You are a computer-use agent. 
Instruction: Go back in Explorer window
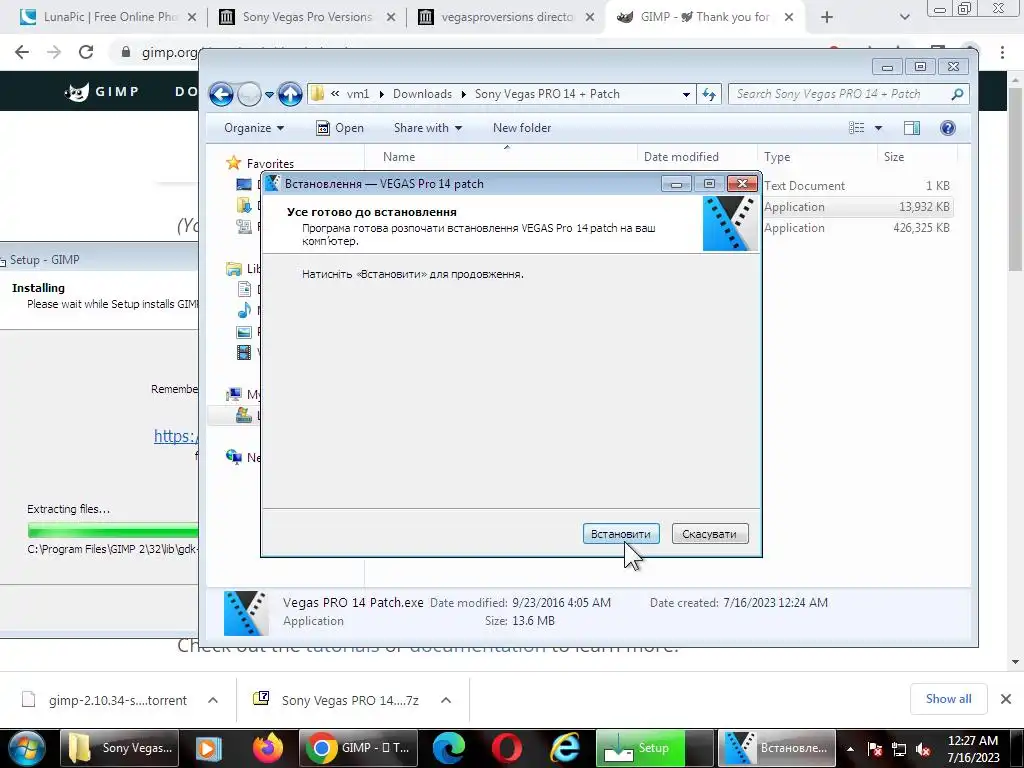tap(221, 95)
